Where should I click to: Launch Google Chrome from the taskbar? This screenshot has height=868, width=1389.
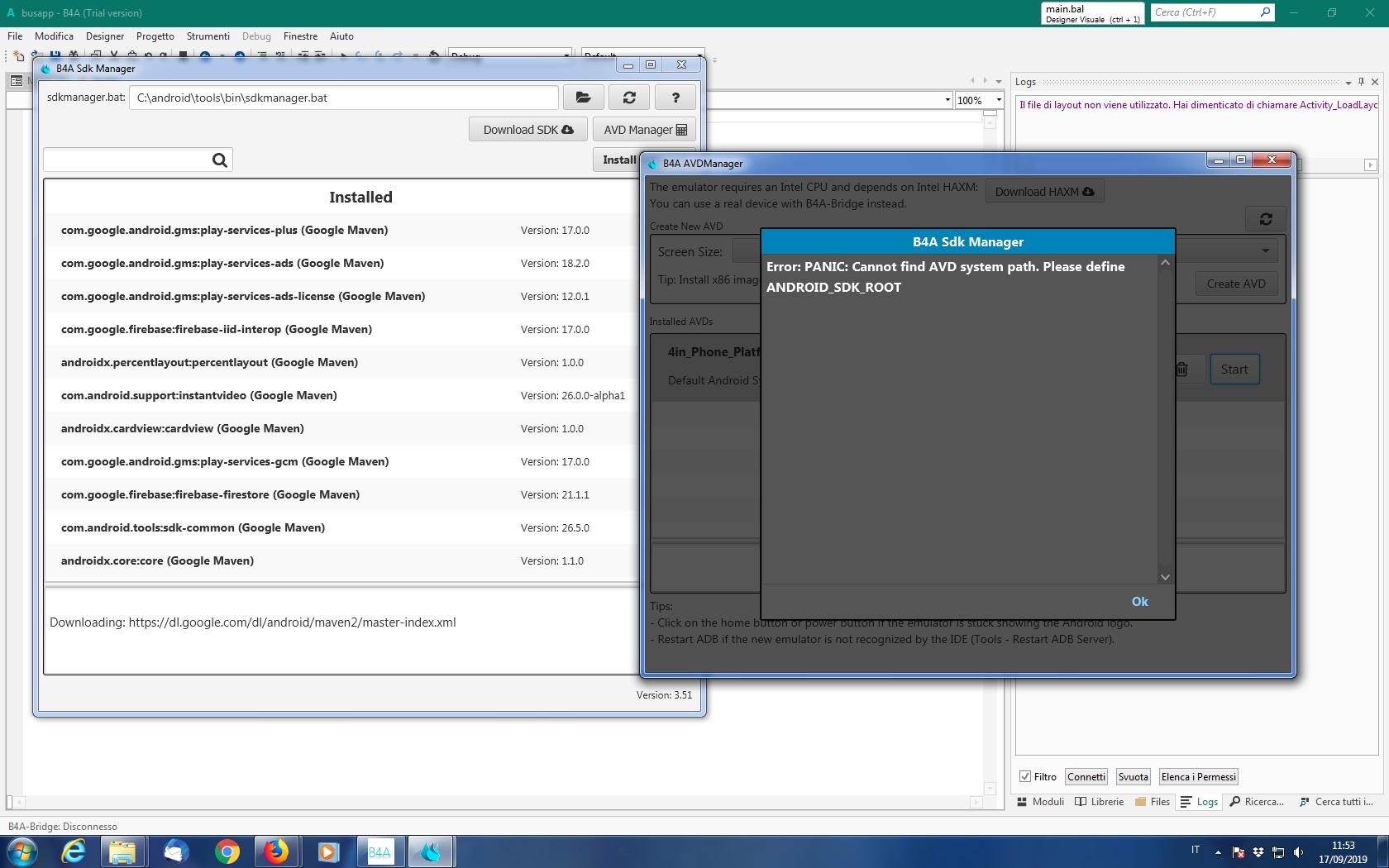point(227,851)
